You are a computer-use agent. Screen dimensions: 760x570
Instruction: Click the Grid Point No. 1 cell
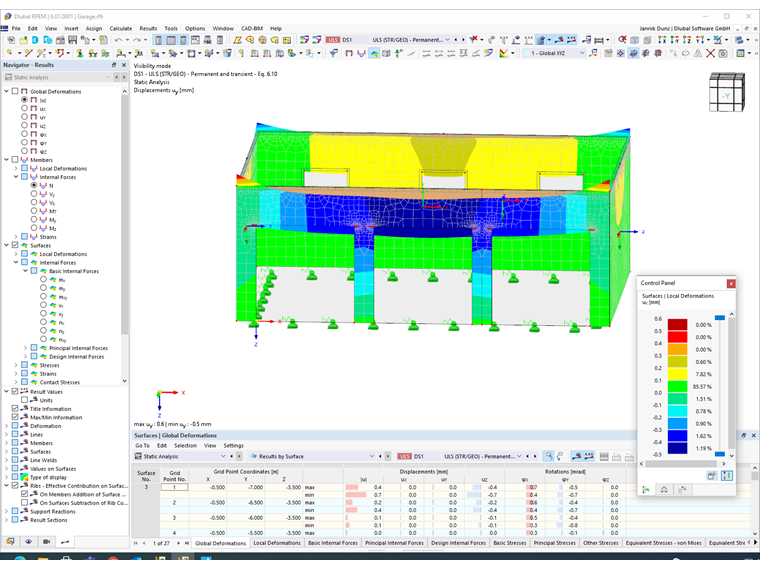point(174,487)
